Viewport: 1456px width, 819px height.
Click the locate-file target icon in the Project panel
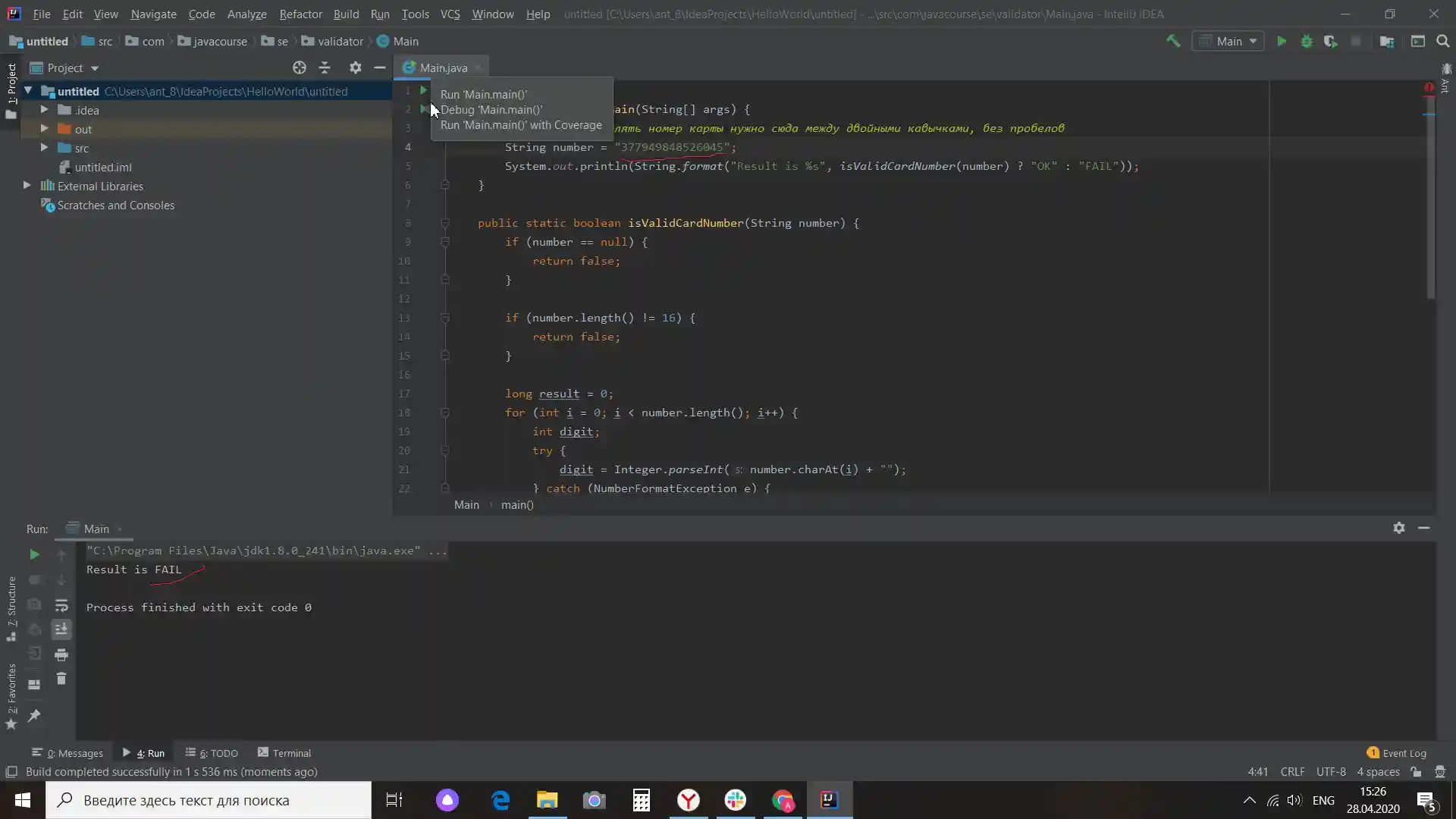tap(300, 67)
